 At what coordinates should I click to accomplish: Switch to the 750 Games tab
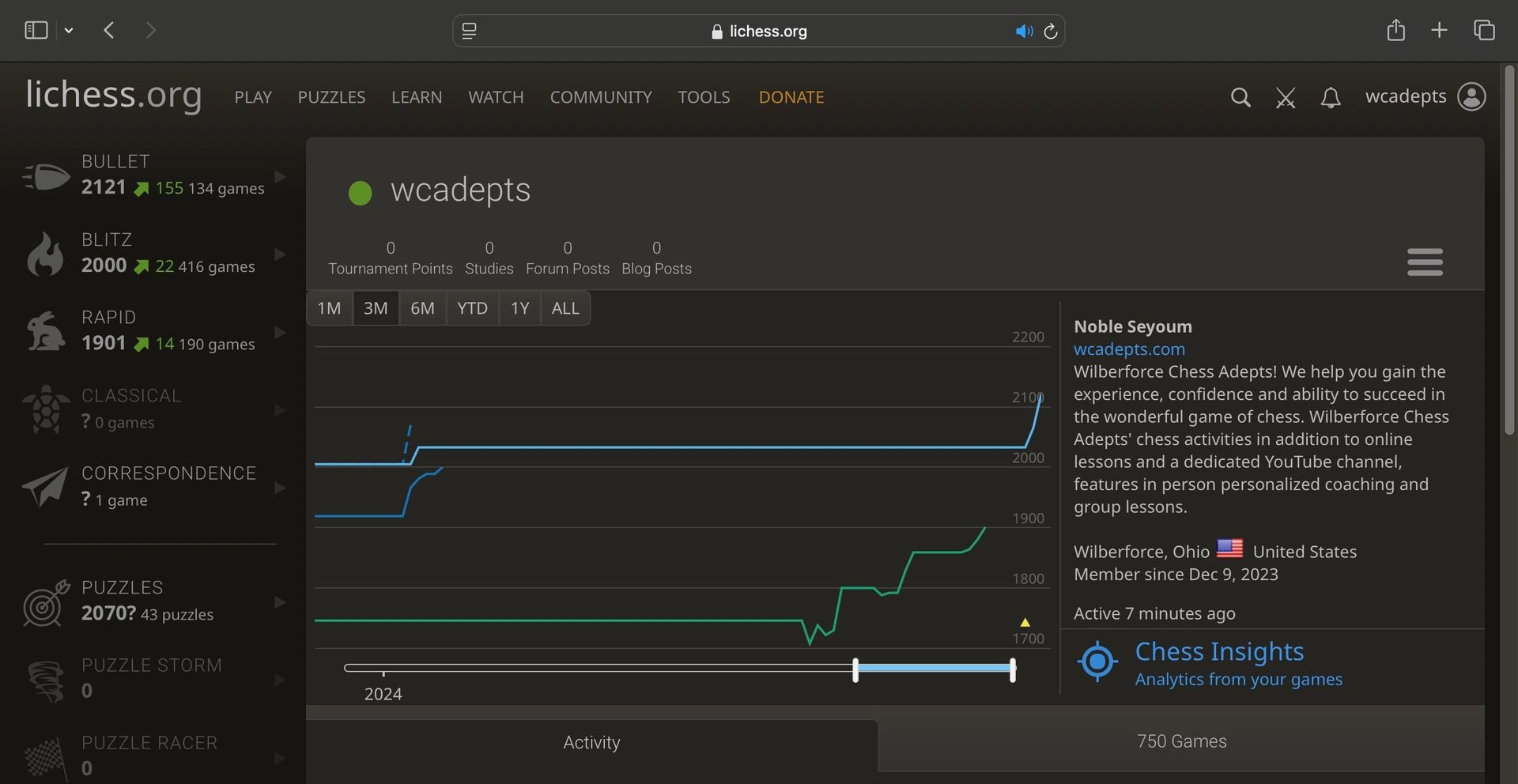pos(1181,741)
